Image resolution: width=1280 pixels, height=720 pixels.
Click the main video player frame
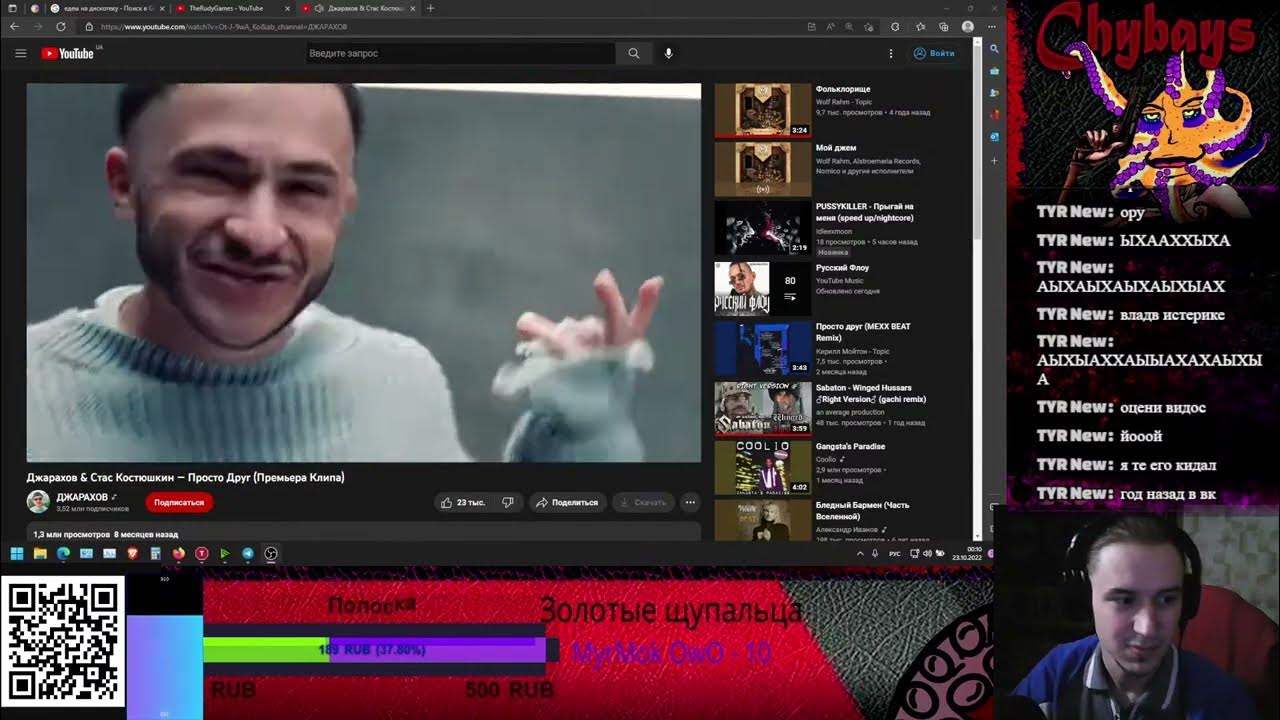(x=364, y=273)
